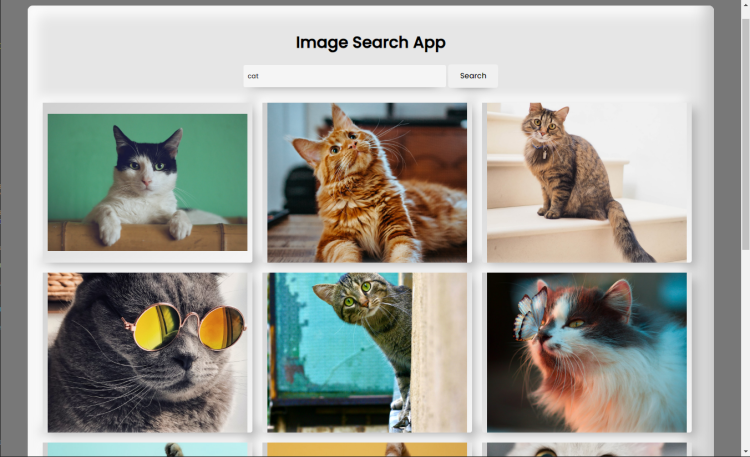Open the green-eyed cat peeking around wall
750x457 pixels.
tap(367, 352)
